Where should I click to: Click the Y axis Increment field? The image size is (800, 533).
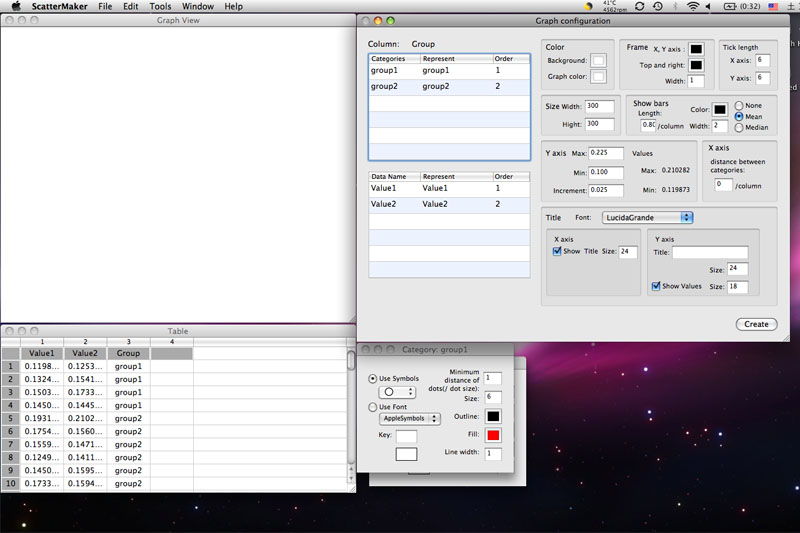tap(606, 190)
